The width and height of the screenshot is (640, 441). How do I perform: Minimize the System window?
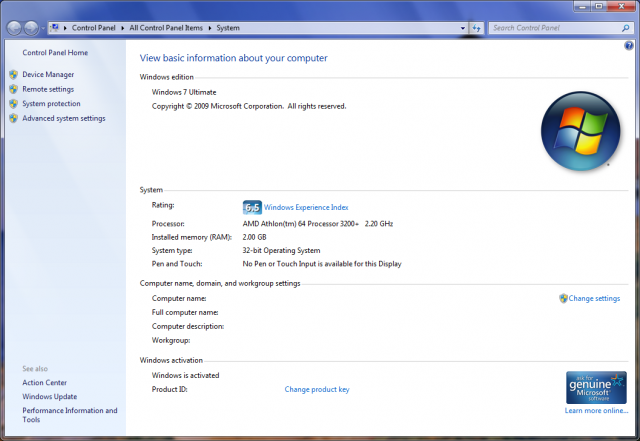pyautogui.click(x=582, y=6)
